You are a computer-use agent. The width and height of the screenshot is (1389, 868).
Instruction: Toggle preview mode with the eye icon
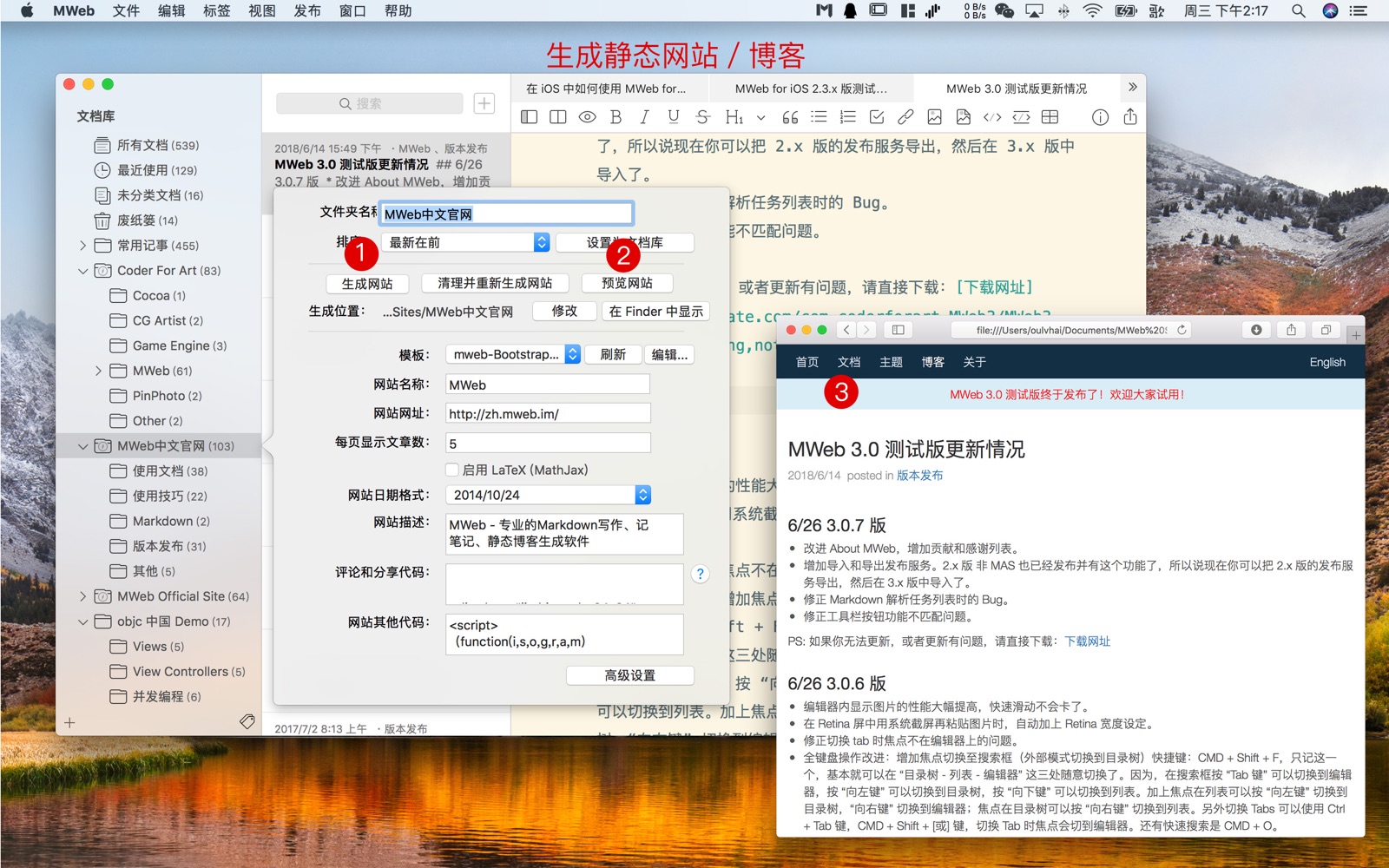(588, 117)
